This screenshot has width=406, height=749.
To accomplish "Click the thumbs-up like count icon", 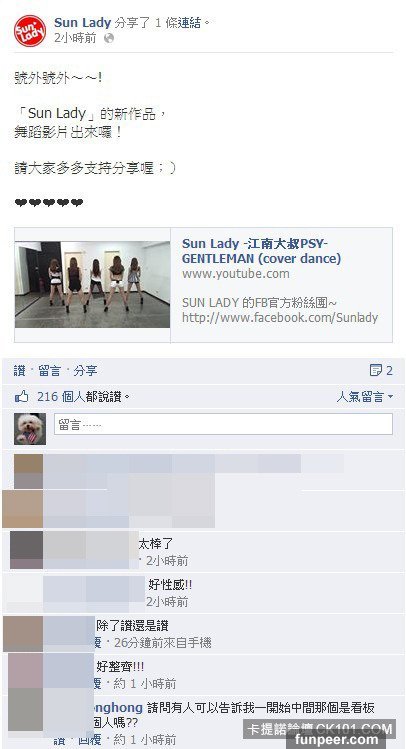I will tap(21, 396).
